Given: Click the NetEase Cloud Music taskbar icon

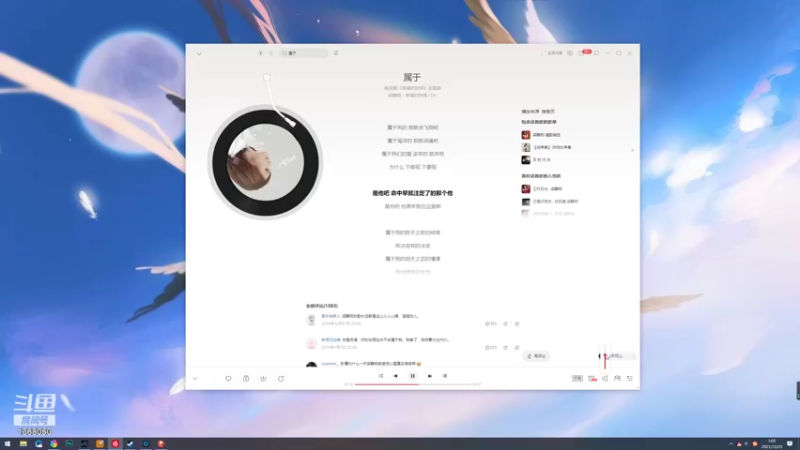Looking at the screenshot, I should (115, 444).
